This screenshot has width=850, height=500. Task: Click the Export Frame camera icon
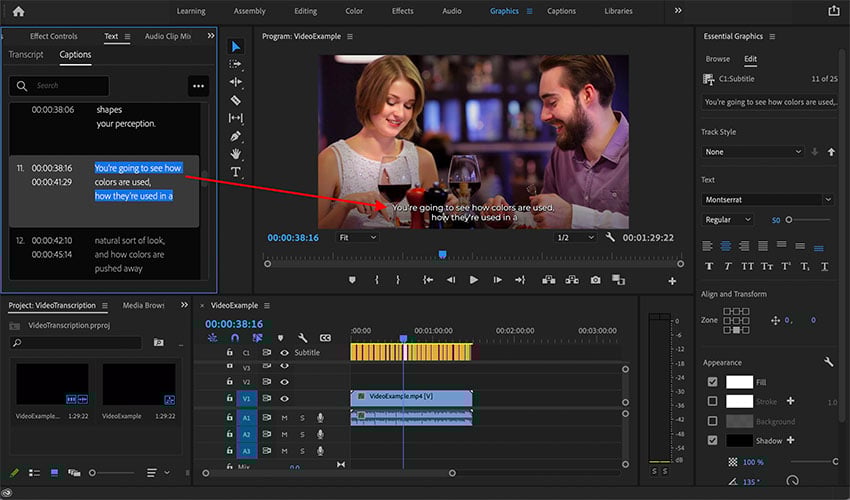coord(595,280)
